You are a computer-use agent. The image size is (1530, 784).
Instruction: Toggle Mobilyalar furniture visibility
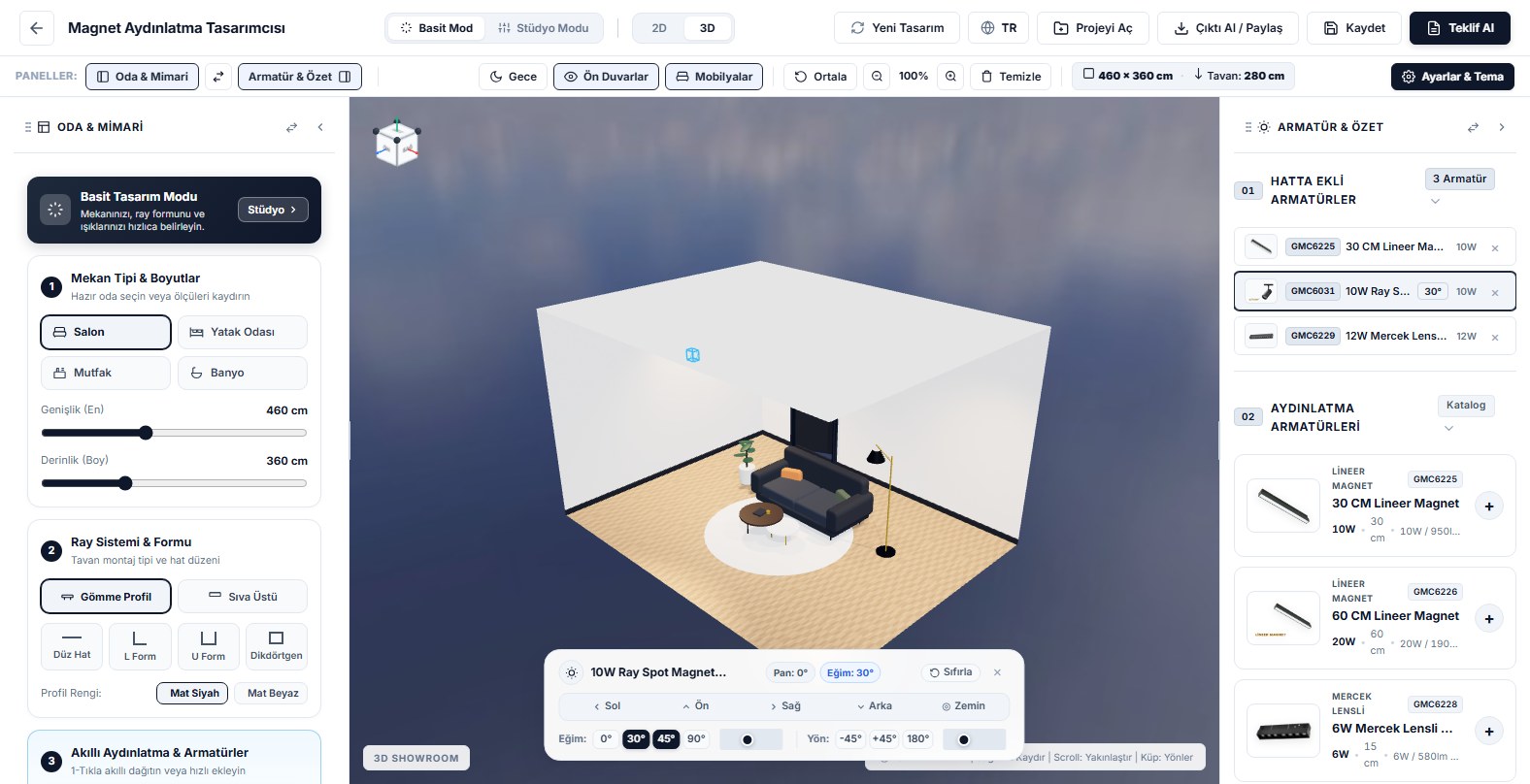(x=714, y=77)
